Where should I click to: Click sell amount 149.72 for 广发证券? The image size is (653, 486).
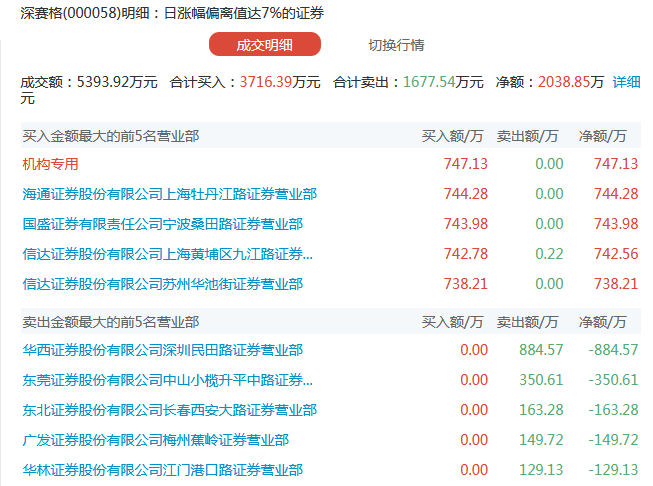541,440
